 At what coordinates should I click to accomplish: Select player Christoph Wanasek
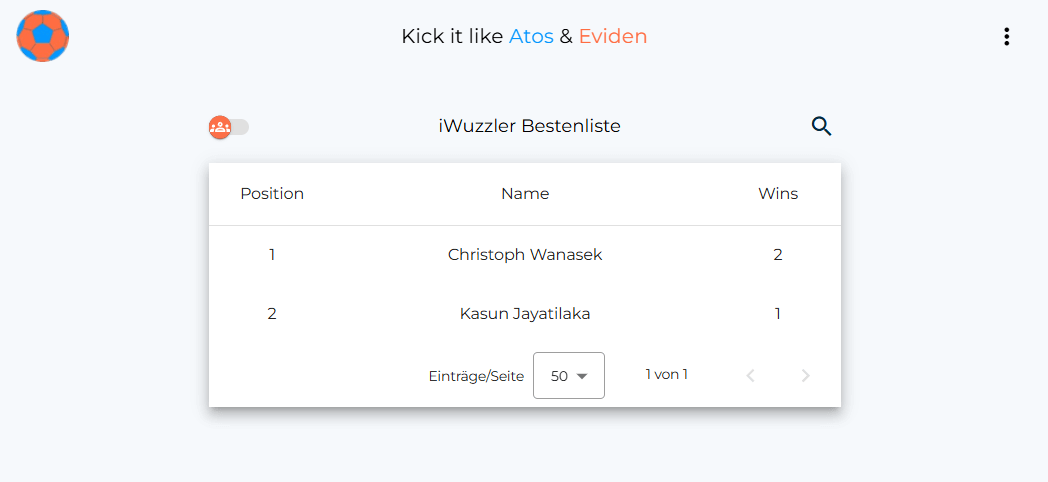(x=525, y=255)
